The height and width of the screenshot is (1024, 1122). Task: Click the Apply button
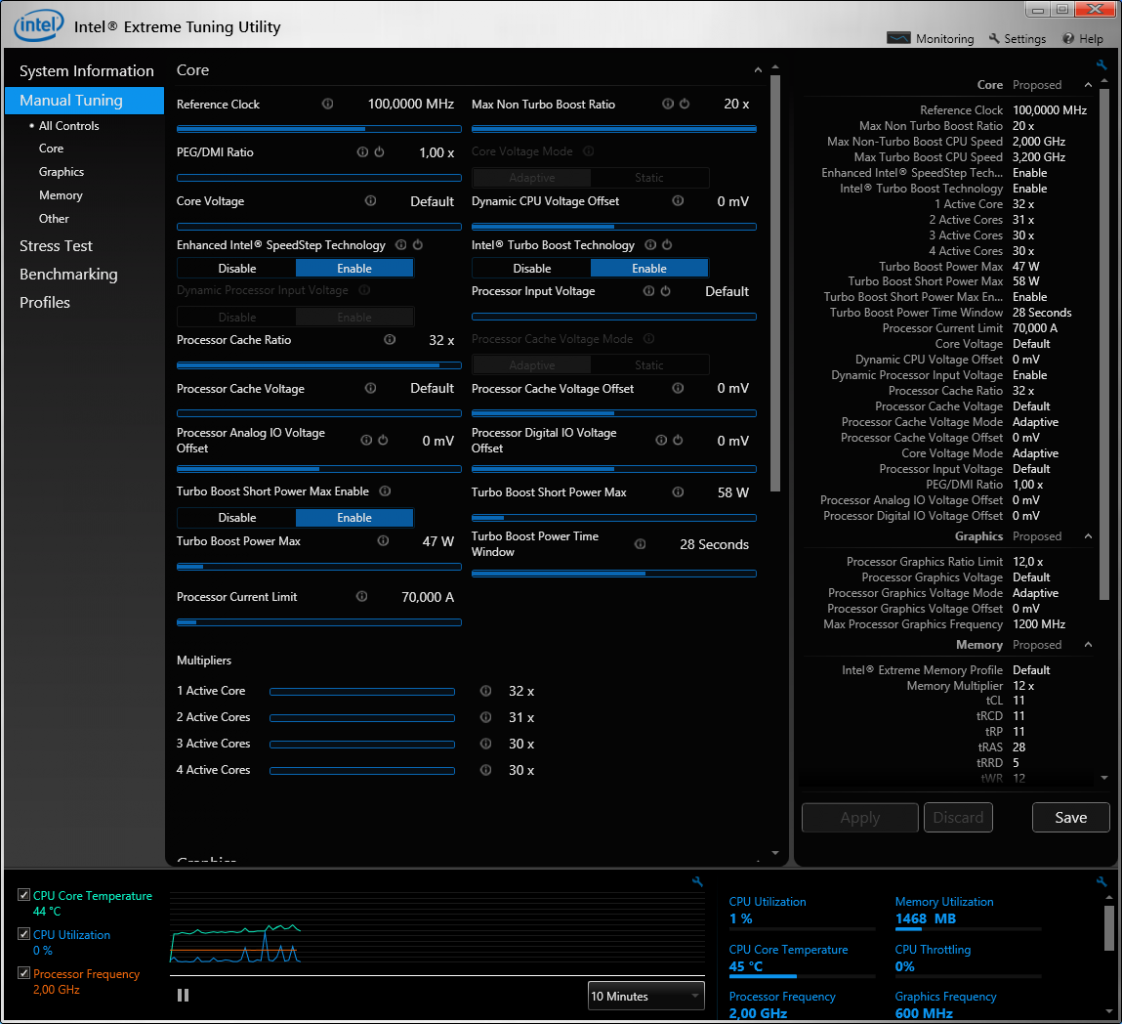coord(860,818)
